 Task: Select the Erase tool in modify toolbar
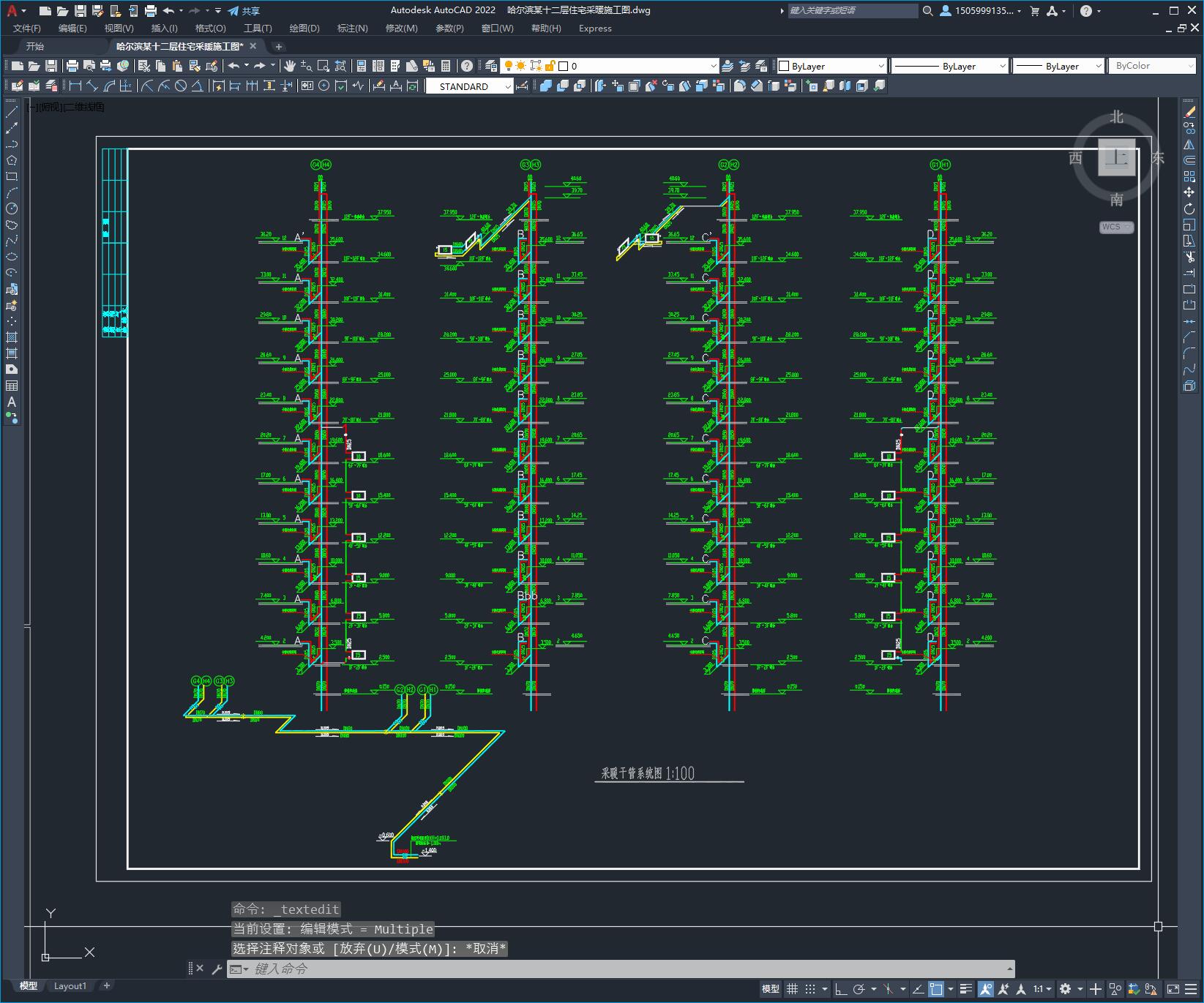(1189, 112)
